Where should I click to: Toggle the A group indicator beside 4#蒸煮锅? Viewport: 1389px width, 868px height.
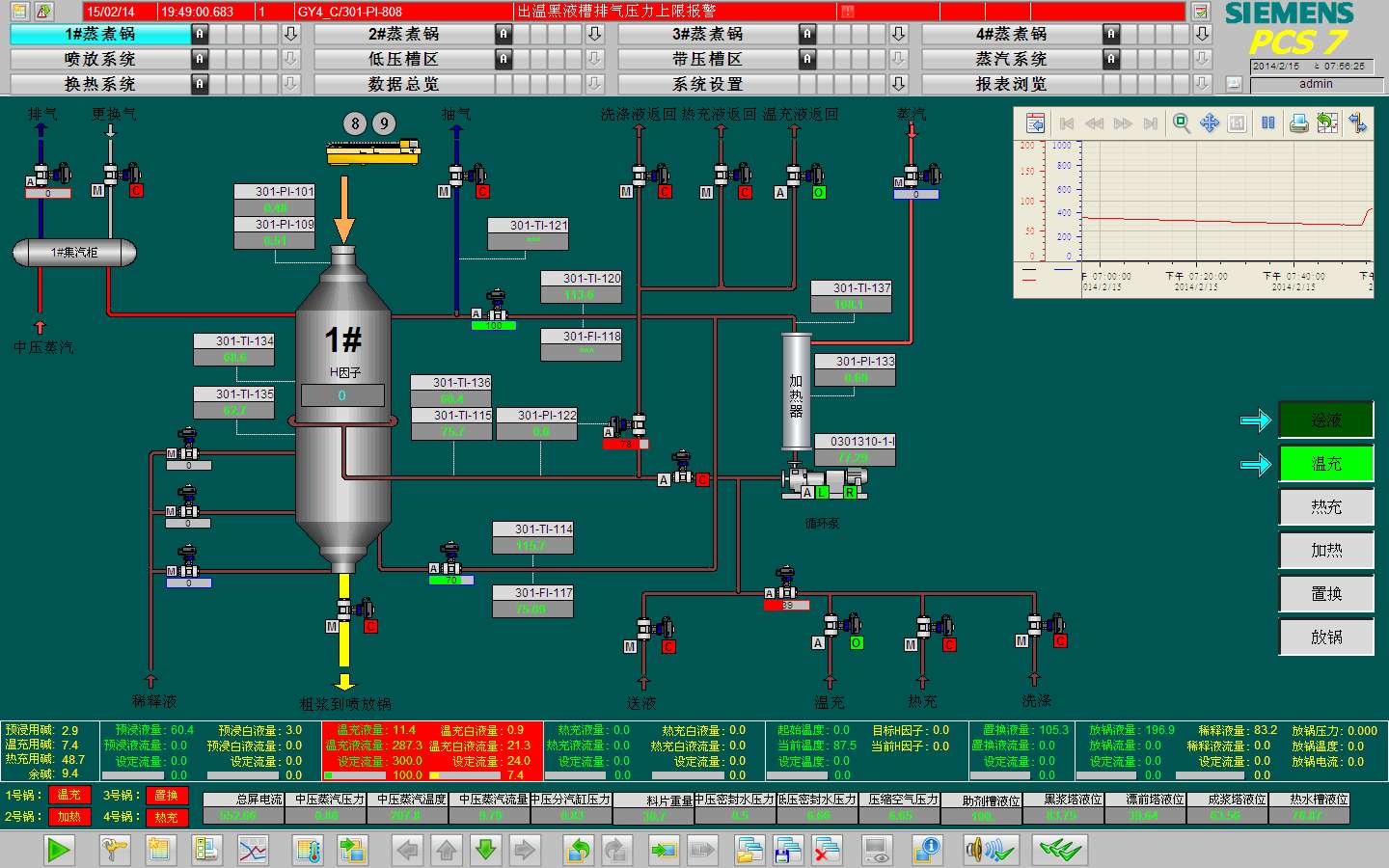pyautogui.click(x=1111, y=33)
